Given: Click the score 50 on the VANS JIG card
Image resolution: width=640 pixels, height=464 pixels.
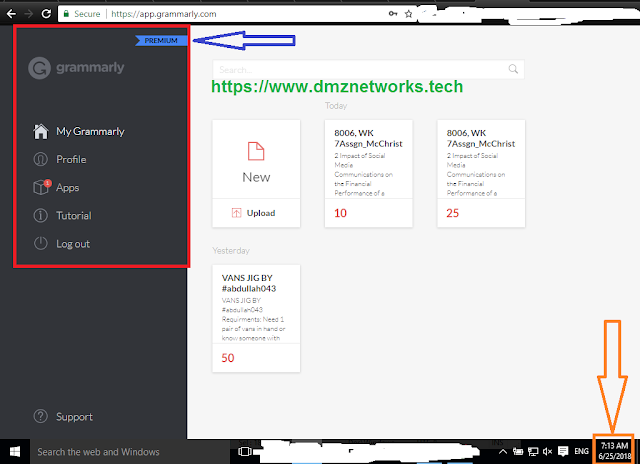Looking at the screenshot, I should pyautogui.click(x=228, y=358).
